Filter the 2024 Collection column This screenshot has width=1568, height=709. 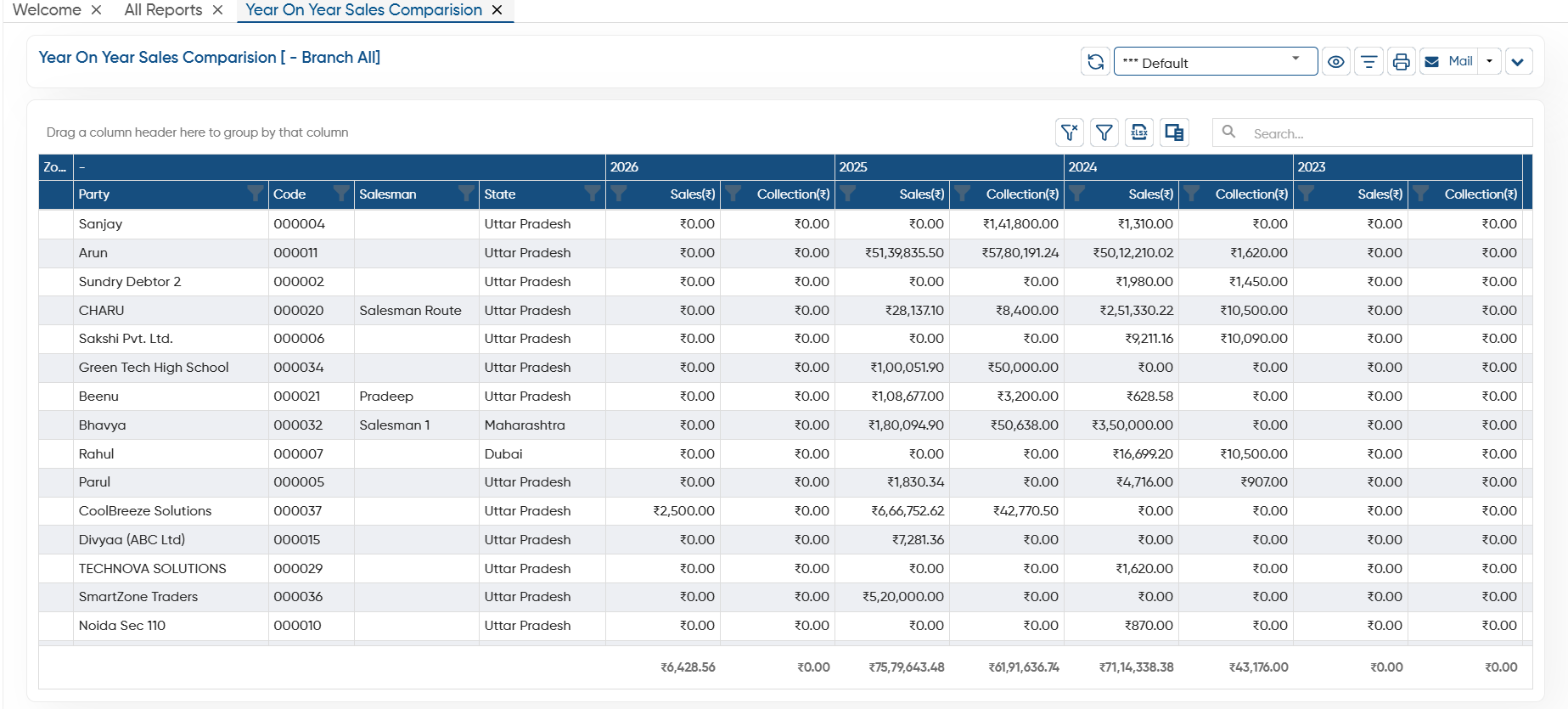coord(1192,194)
